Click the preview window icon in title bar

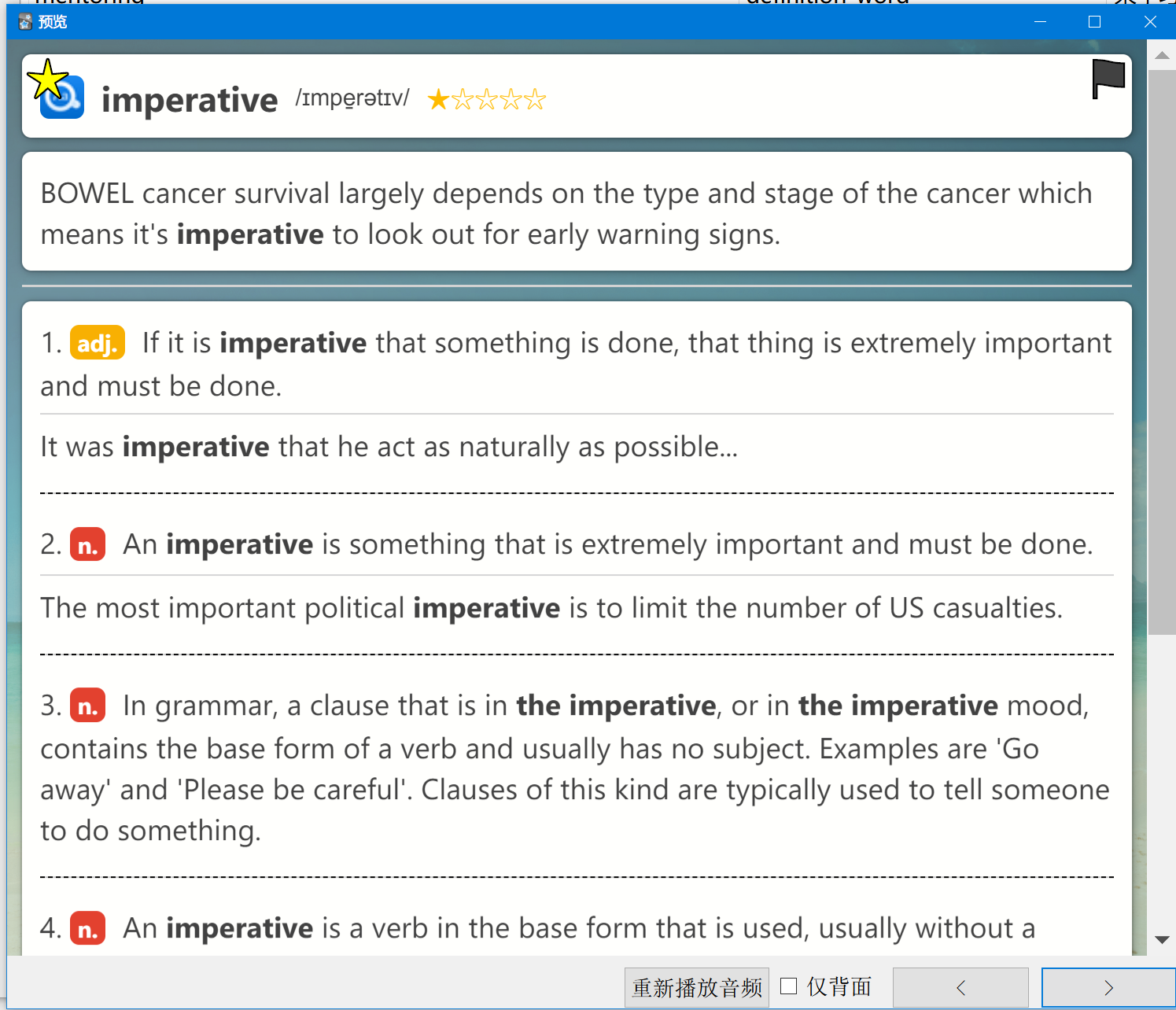click(25, 22)
